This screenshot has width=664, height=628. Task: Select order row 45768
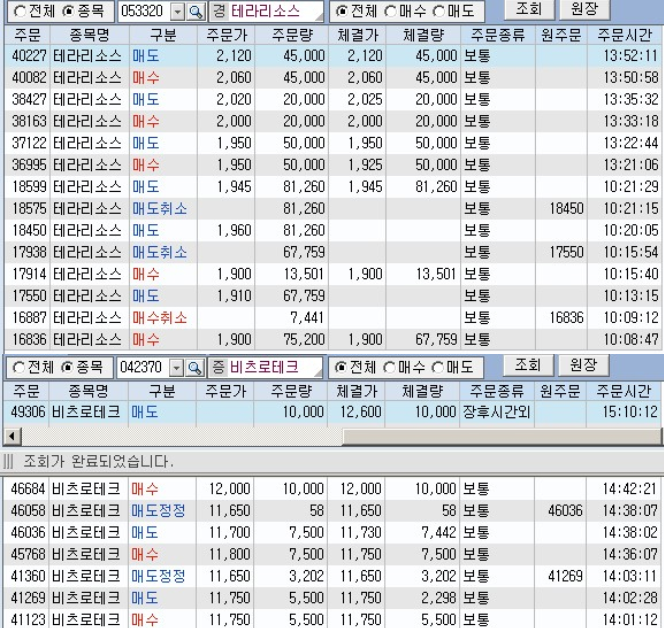coord(332,554)
